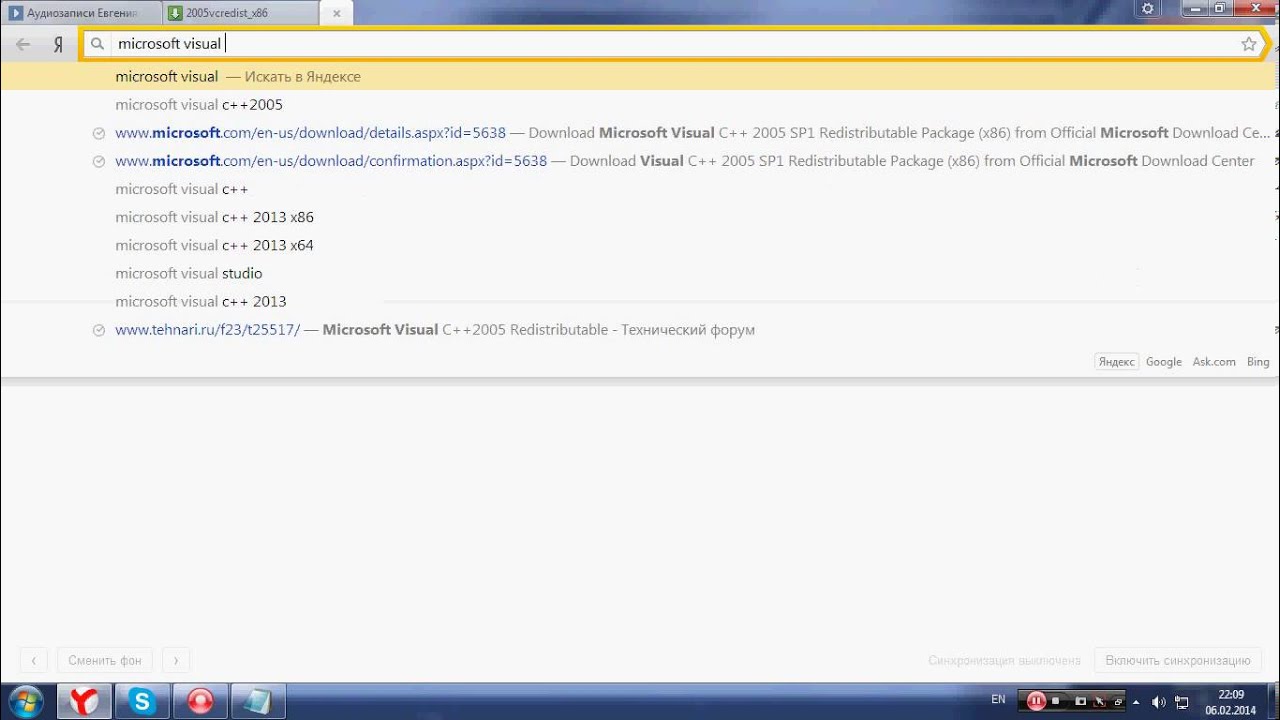Open the Windows Start menu
This screenshot has height=720, width=1280.
pos(25,701)
